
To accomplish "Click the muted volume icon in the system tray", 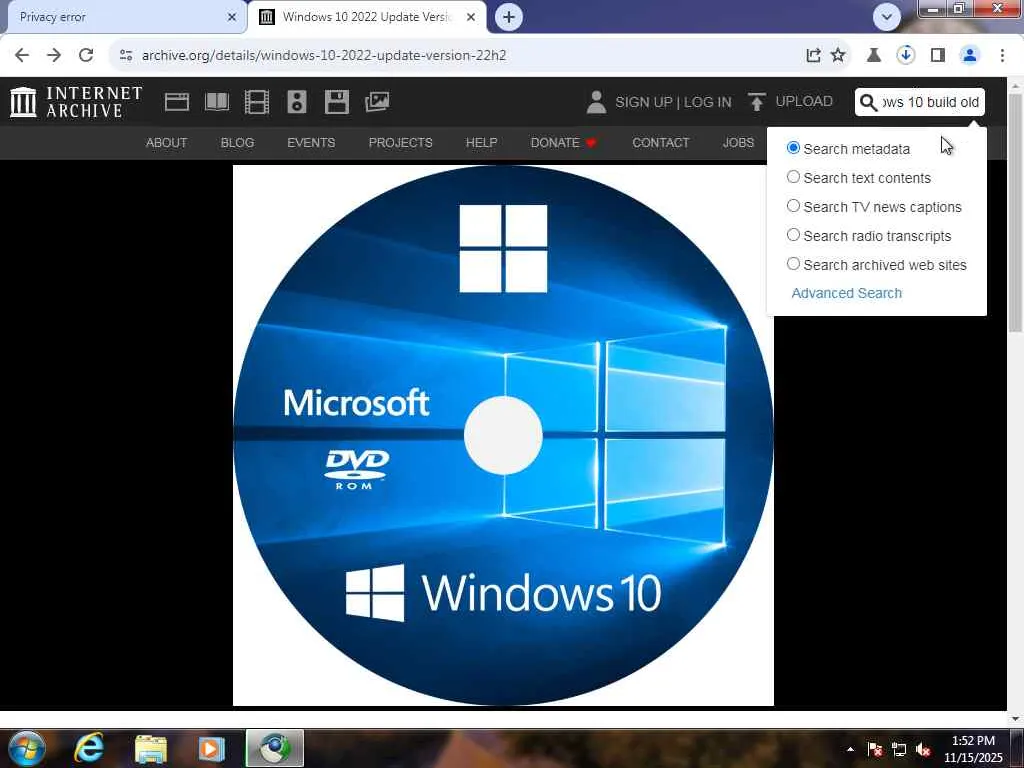I will (923, 750).
